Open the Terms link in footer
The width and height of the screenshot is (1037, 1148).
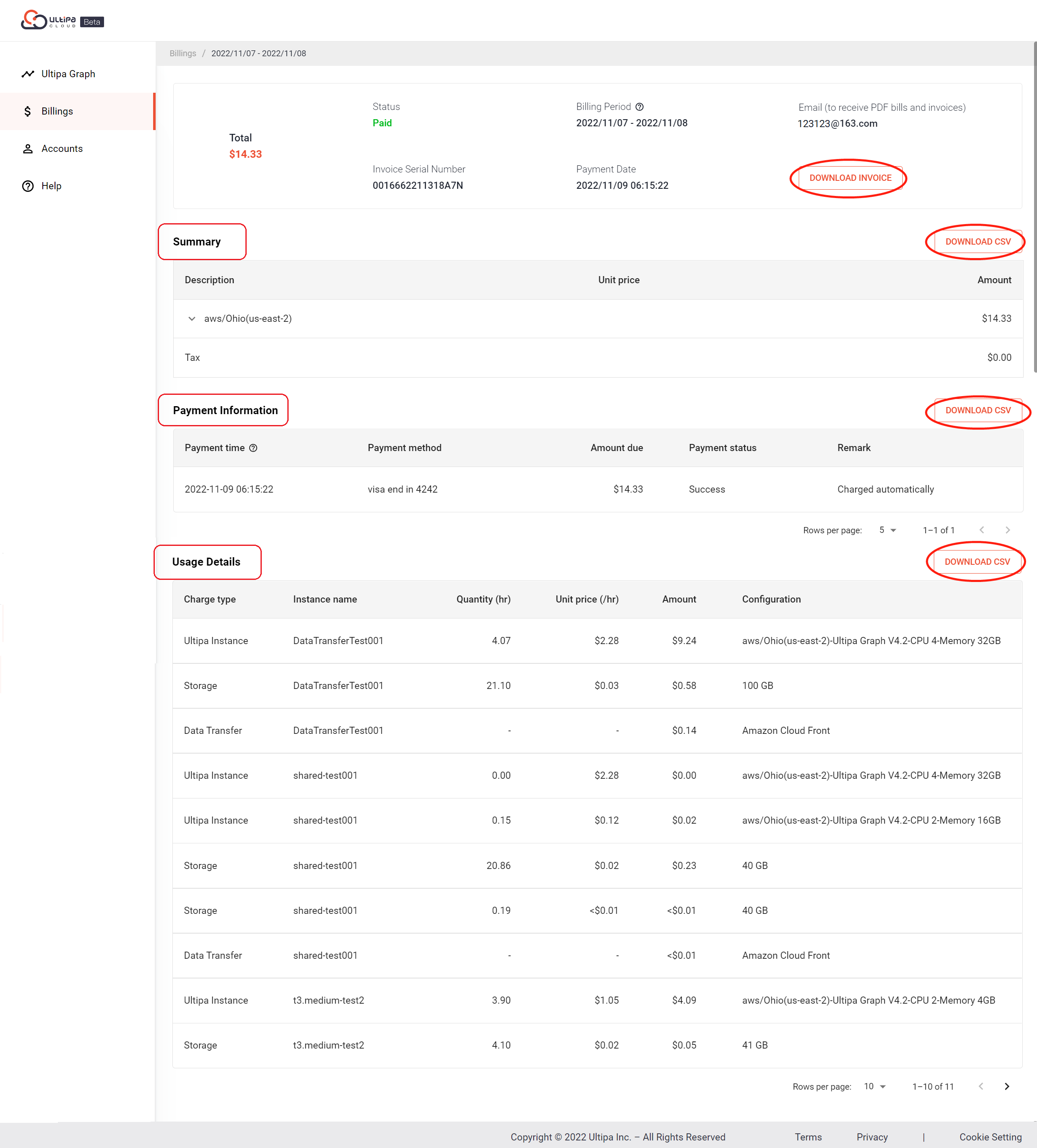[808, 1137]
